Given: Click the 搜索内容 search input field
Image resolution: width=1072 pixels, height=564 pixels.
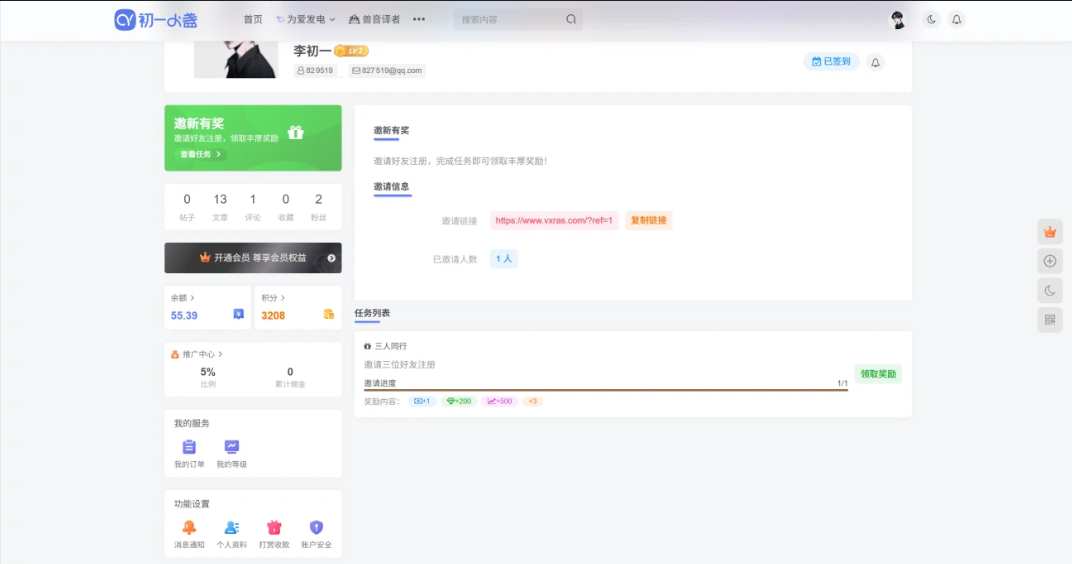Looking at the screenshot, I should [x=510, y=19].
